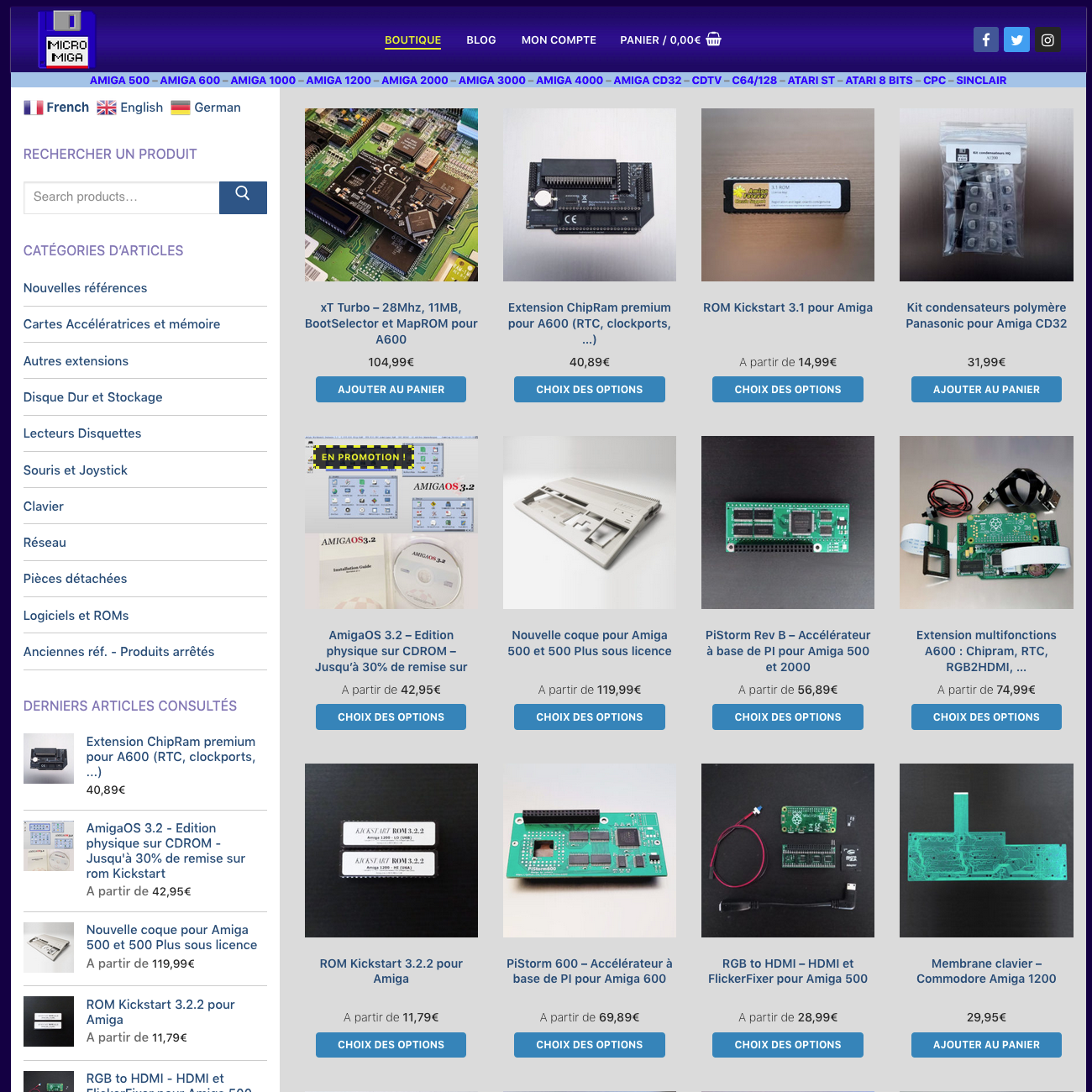Open recently viewed AmigaOS 3.2 Edition link
This screenshot has height=1092, width=1092.
(x=165, y=851)
